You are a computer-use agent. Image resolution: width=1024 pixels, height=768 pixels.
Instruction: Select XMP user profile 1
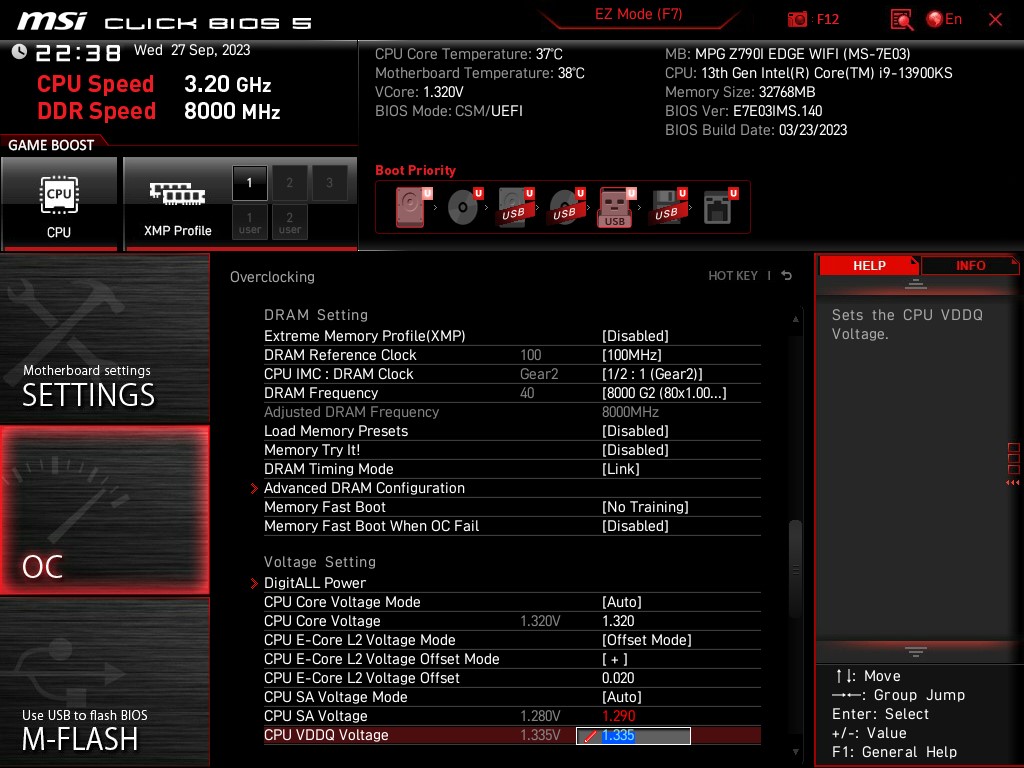(x=249, y=222)
